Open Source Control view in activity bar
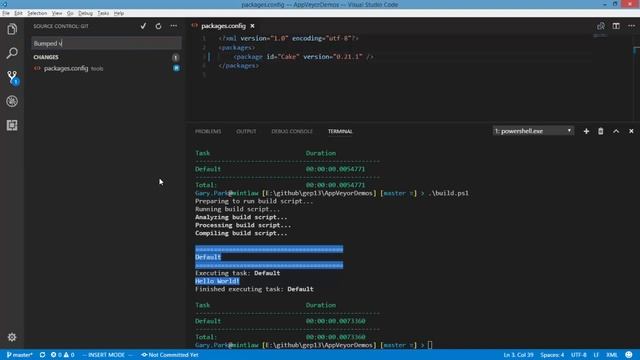 tap(12, 77)
